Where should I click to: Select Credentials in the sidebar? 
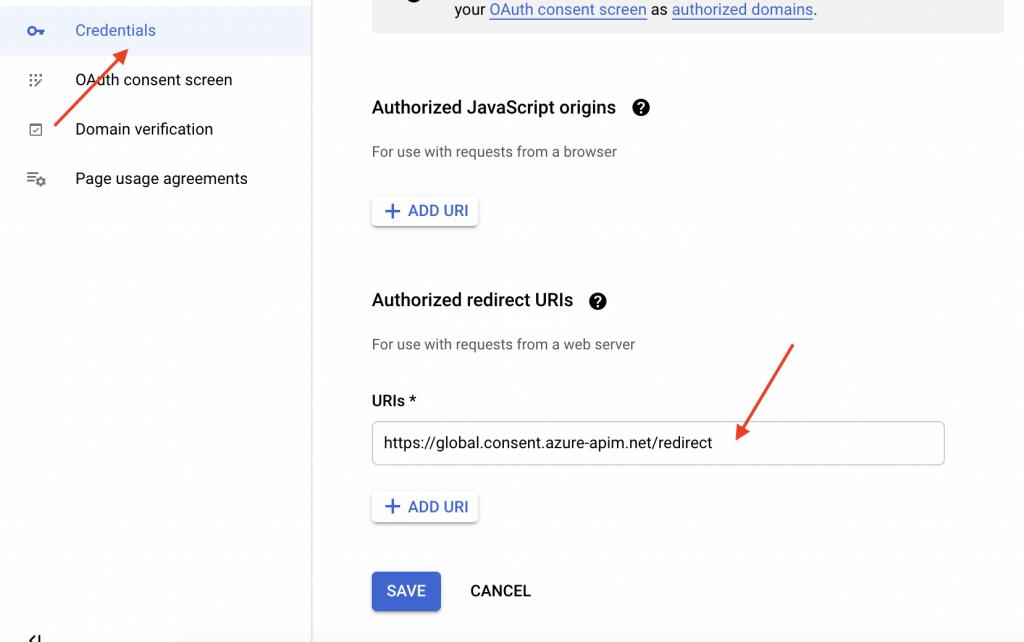point(115,31)
